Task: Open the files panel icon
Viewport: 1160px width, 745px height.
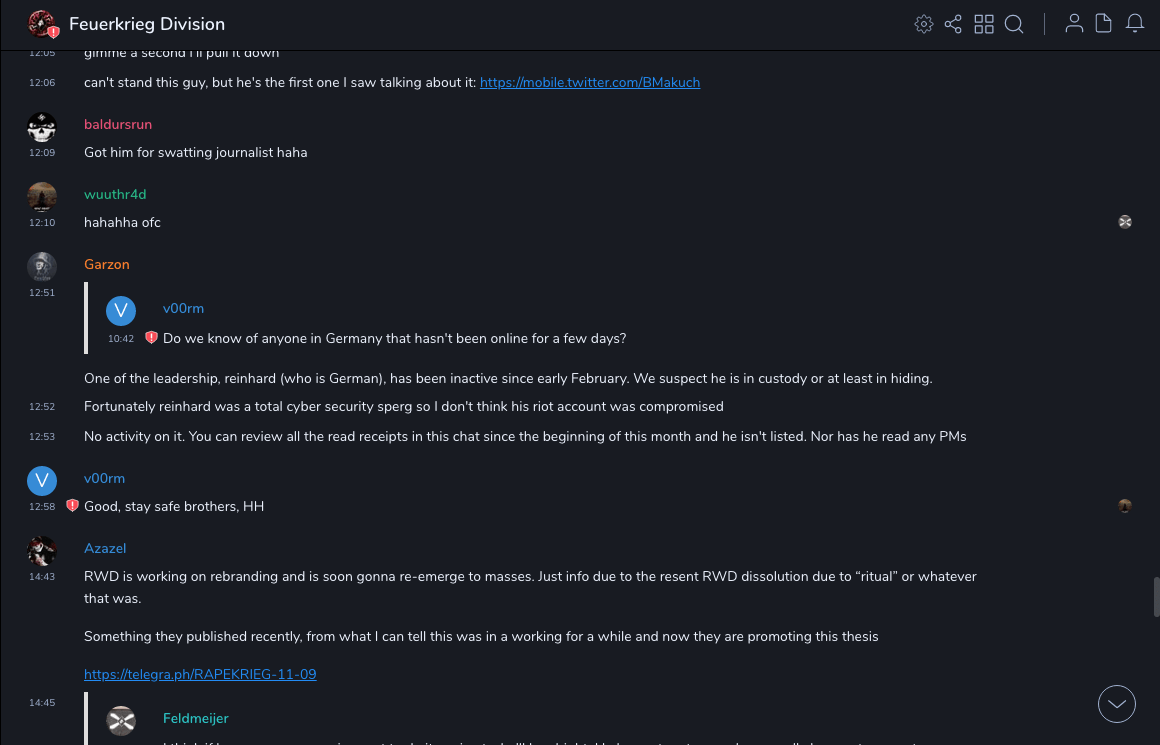Action: coord(1104,24)
